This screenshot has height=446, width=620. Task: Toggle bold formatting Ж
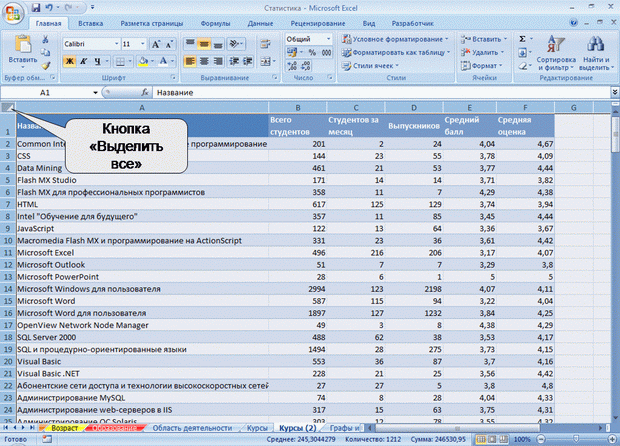tap(69, 61)
